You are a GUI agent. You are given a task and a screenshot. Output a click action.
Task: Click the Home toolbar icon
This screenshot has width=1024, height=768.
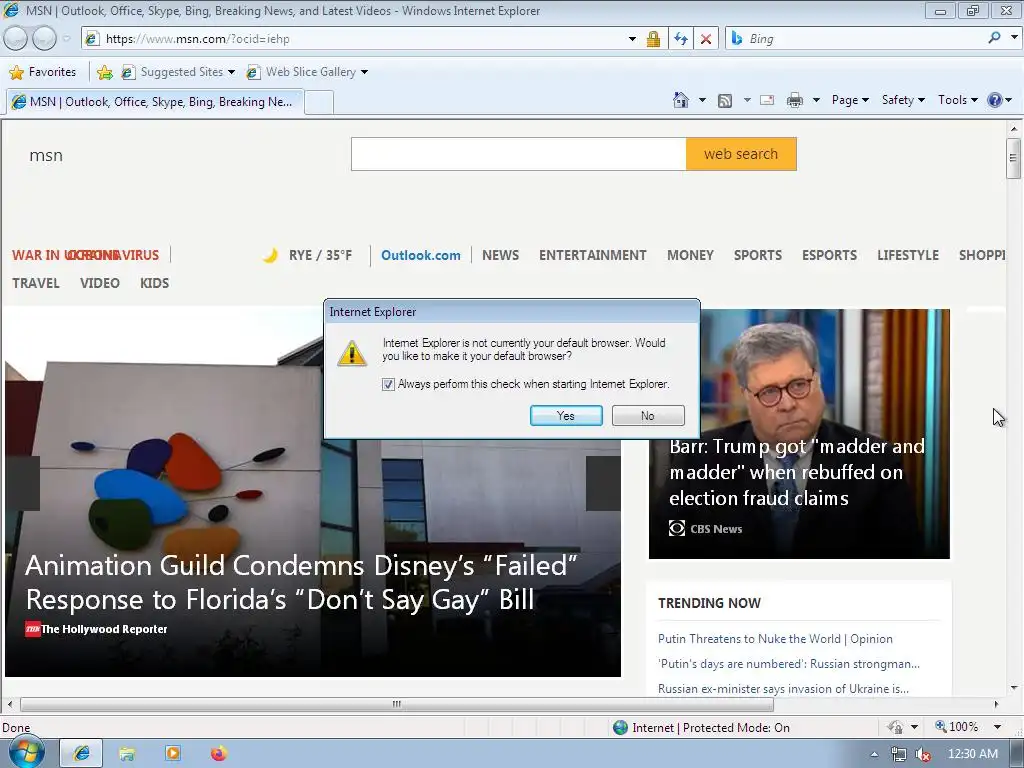pos(680,100)
